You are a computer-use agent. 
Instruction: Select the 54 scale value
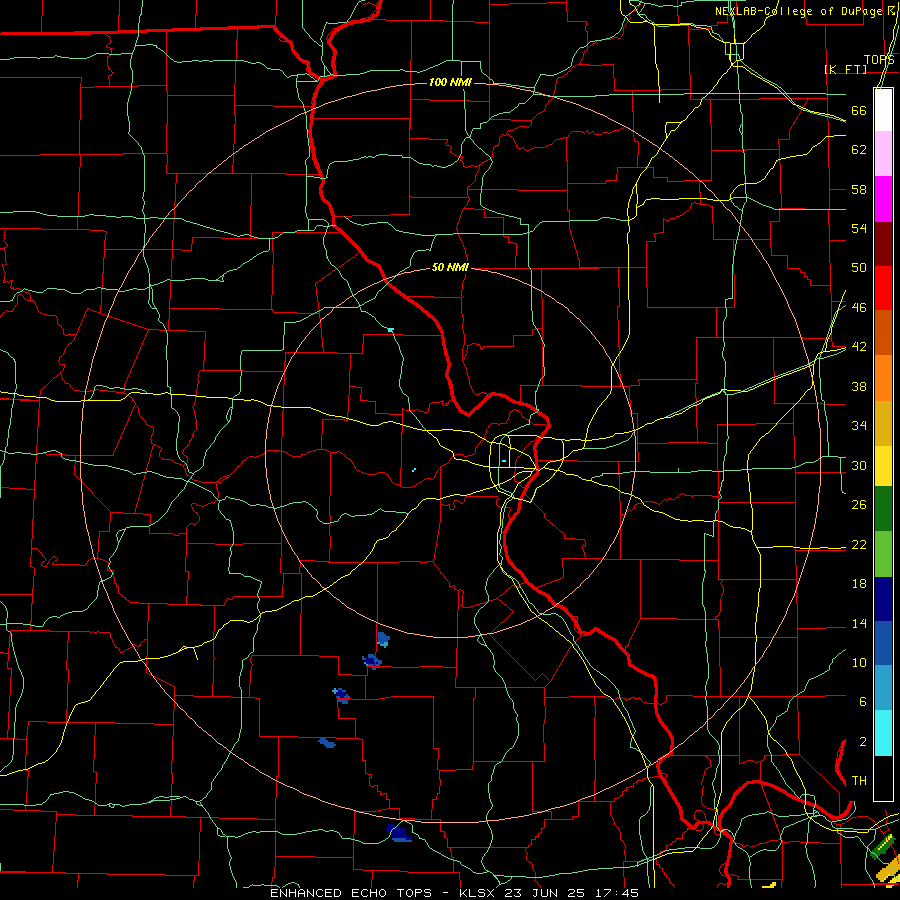[859, 228]
